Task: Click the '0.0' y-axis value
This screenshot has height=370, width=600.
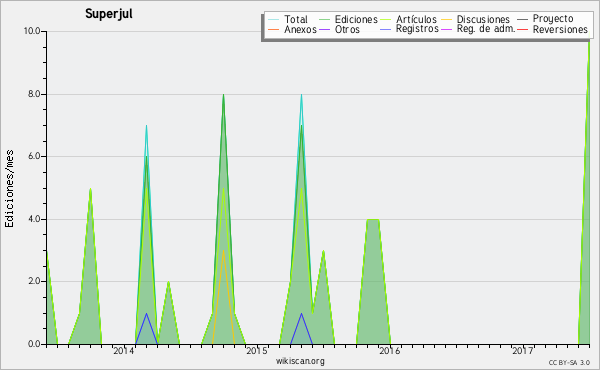Action: click(x=34, y=344)
